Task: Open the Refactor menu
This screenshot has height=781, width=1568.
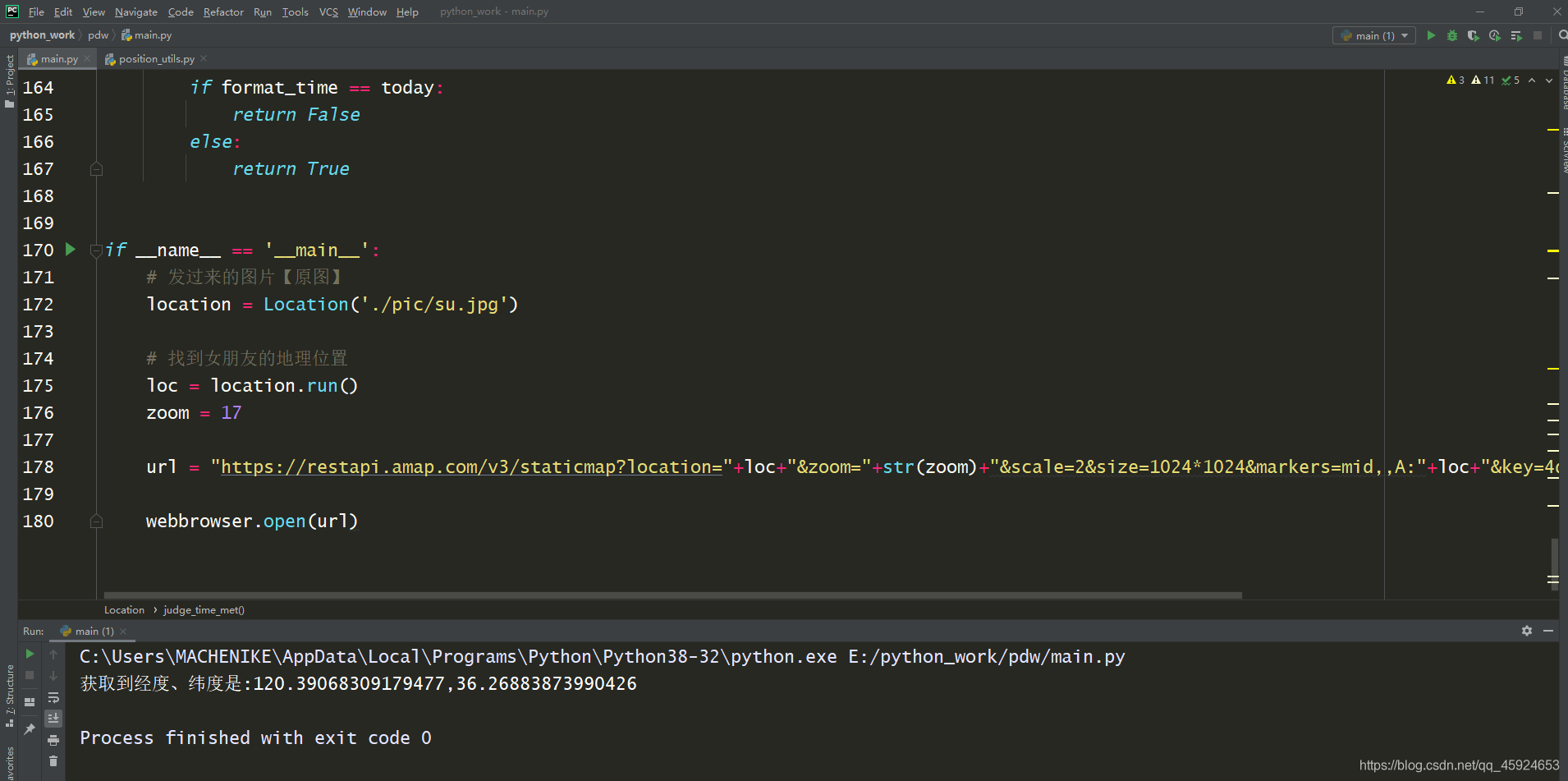Action: [x=223, y=11]
